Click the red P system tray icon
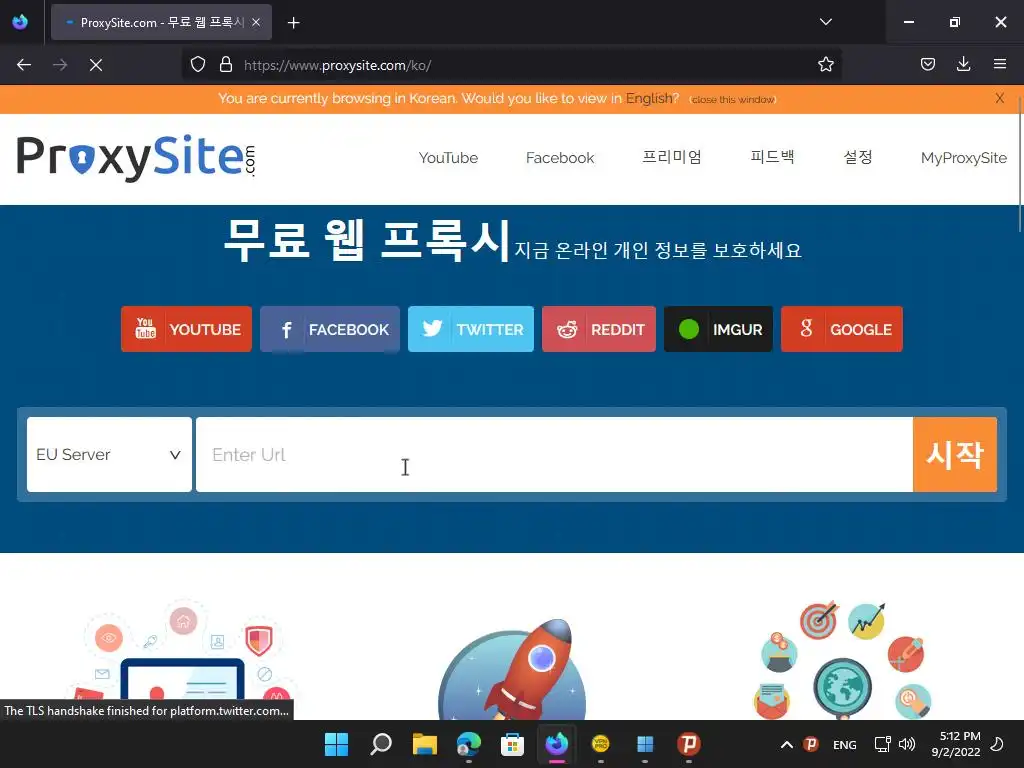The width and height of the screenshot is (1024, 768). coord(810,744)
